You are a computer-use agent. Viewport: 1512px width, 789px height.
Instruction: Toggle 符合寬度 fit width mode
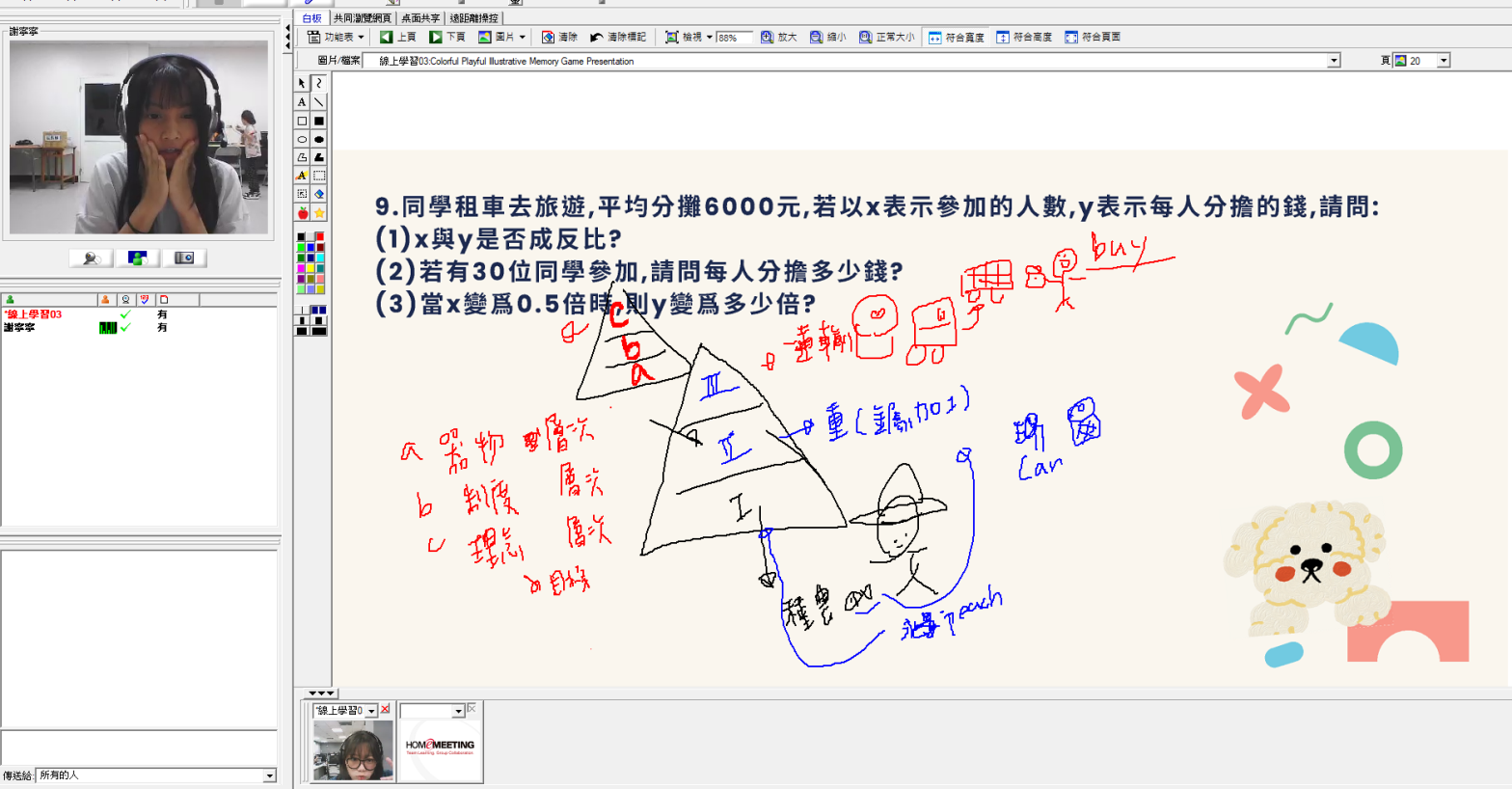point(956,37)
